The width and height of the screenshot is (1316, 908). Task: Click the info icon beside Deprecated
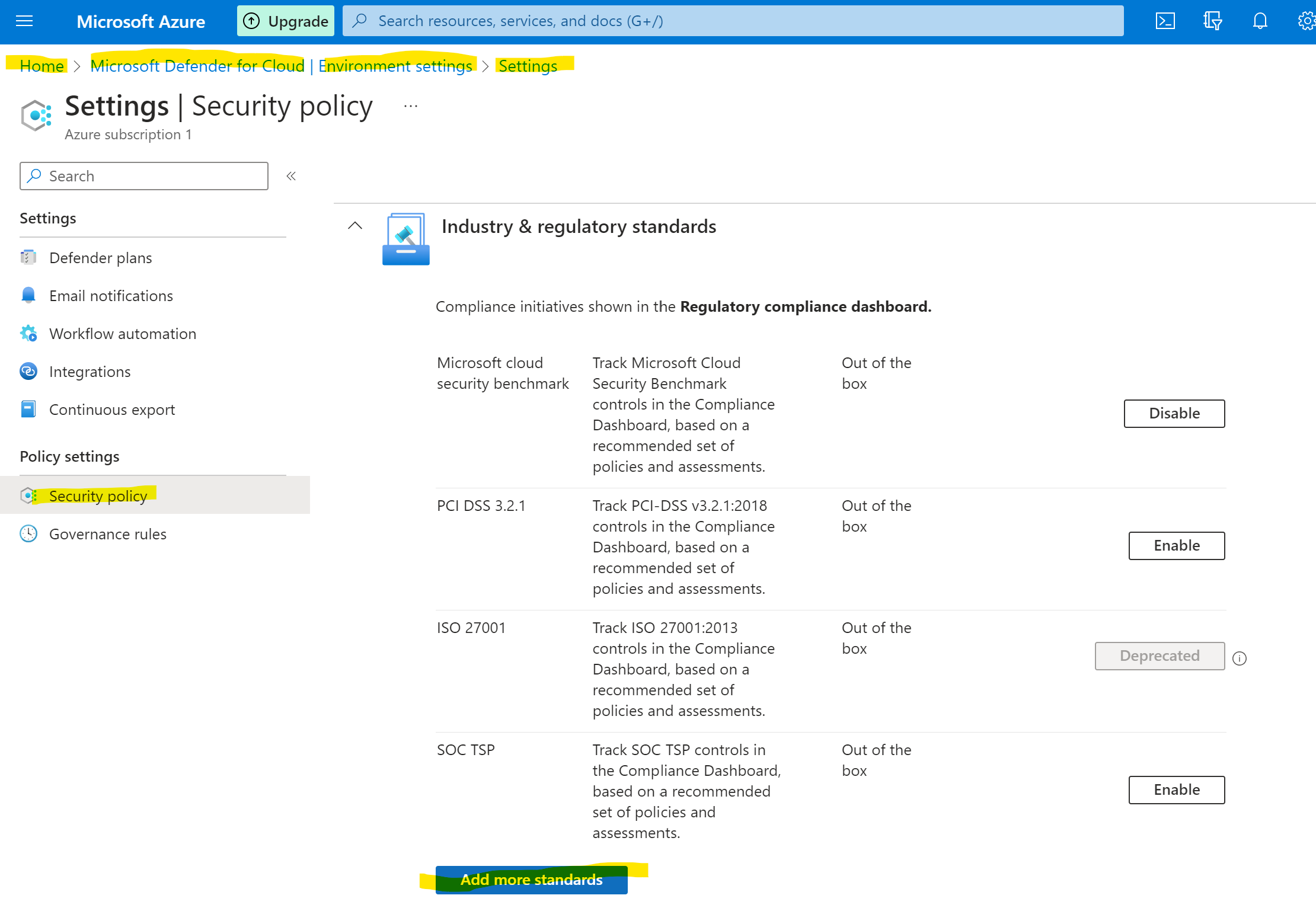(x=1240, y=658)
